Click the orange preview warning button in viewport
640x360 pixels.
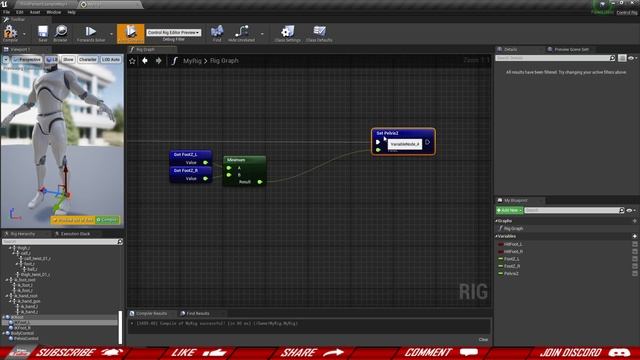click(x=73, y=220)
